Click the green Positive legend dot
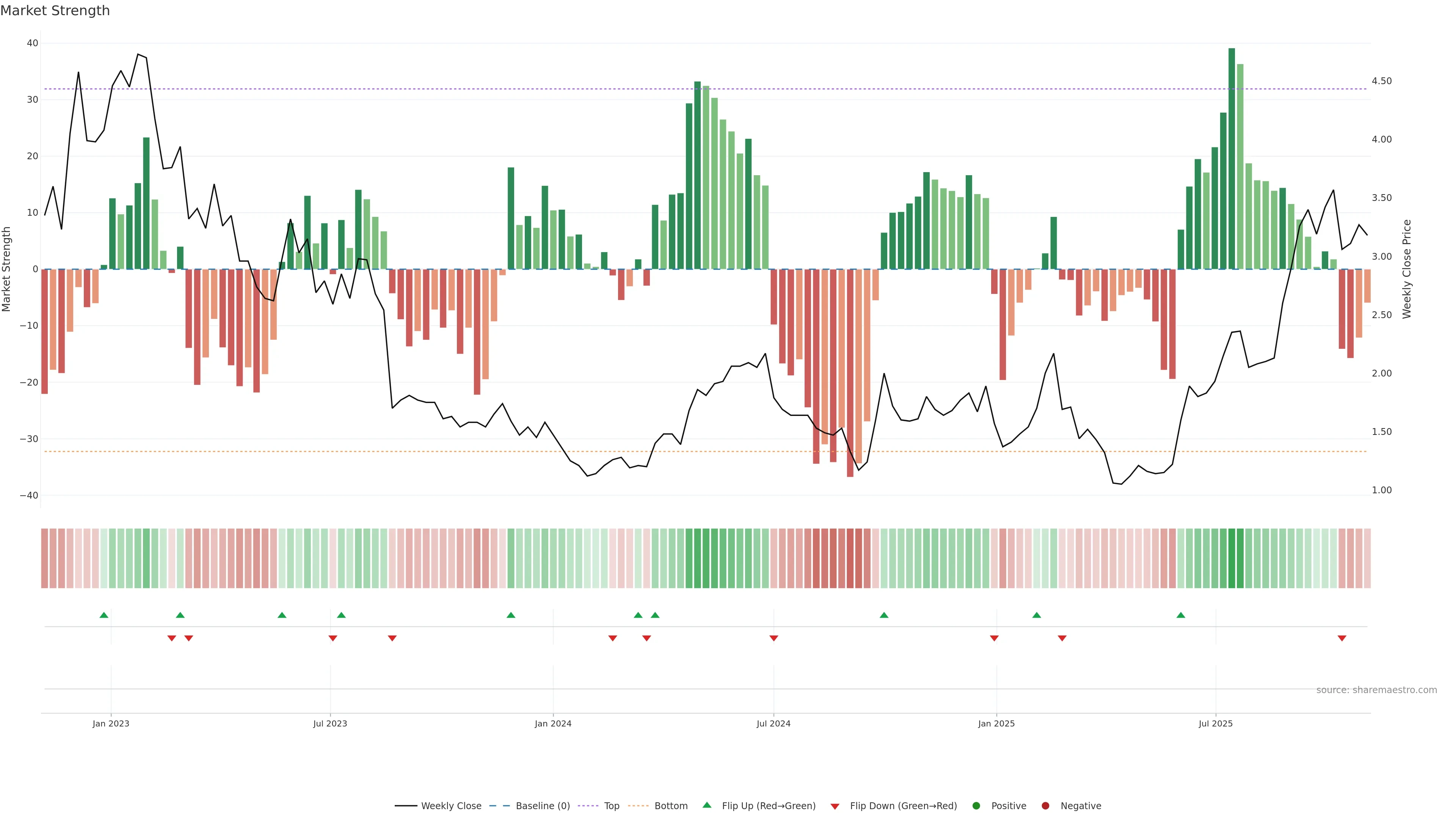 pyautogui.click(x=976, y=806)
